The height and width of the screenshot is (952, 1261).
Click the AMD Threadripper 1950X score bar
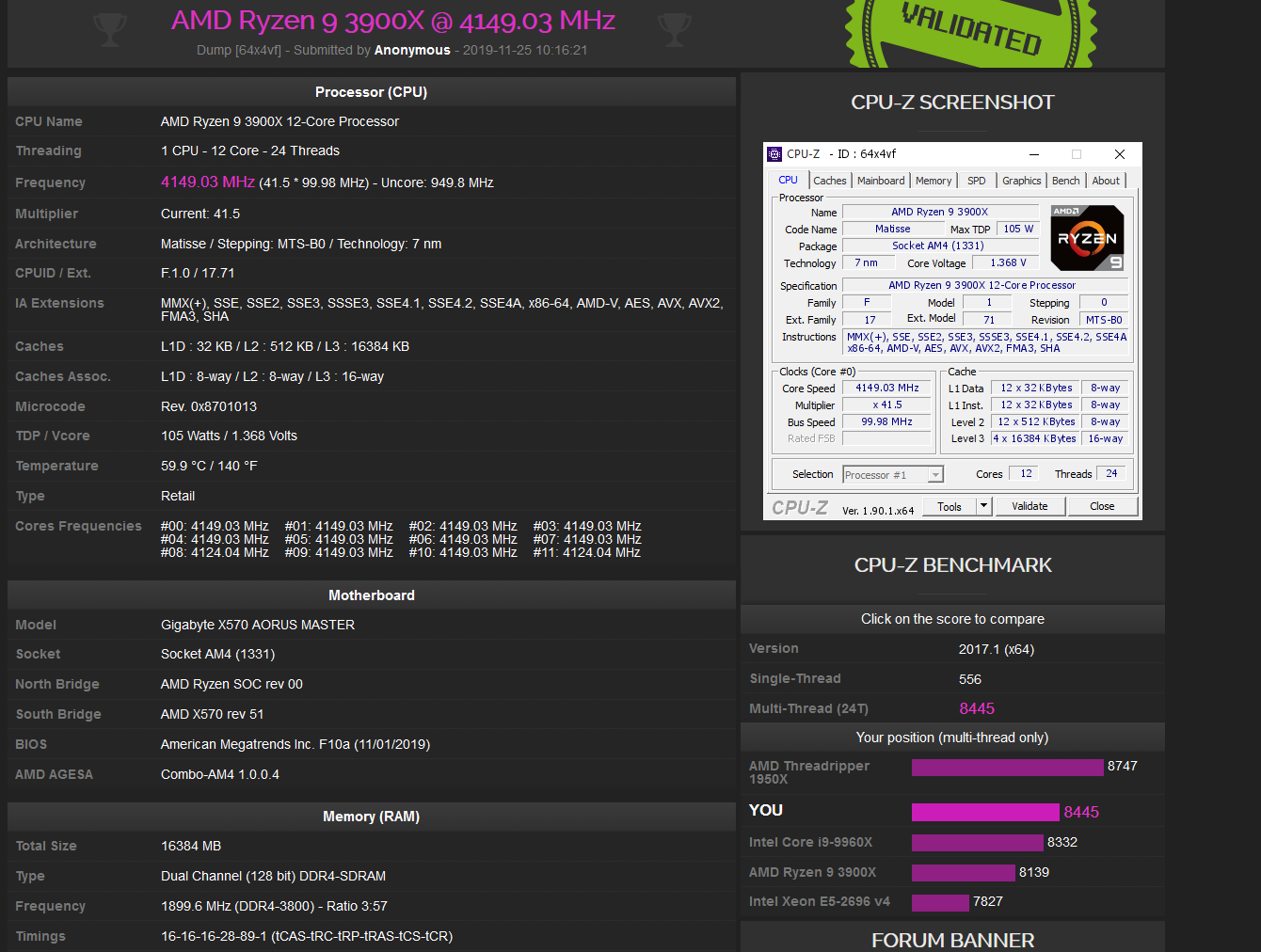click(1007, 767)
